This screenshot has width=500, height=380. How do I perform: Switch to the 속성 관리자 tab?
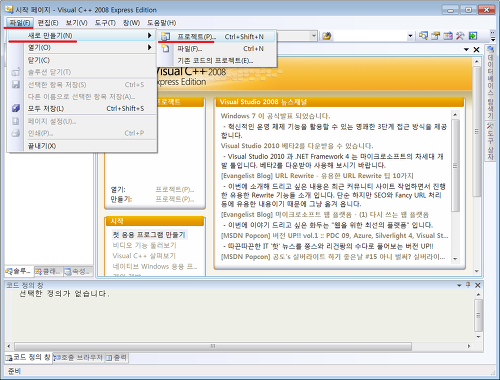tap(78, 272)
